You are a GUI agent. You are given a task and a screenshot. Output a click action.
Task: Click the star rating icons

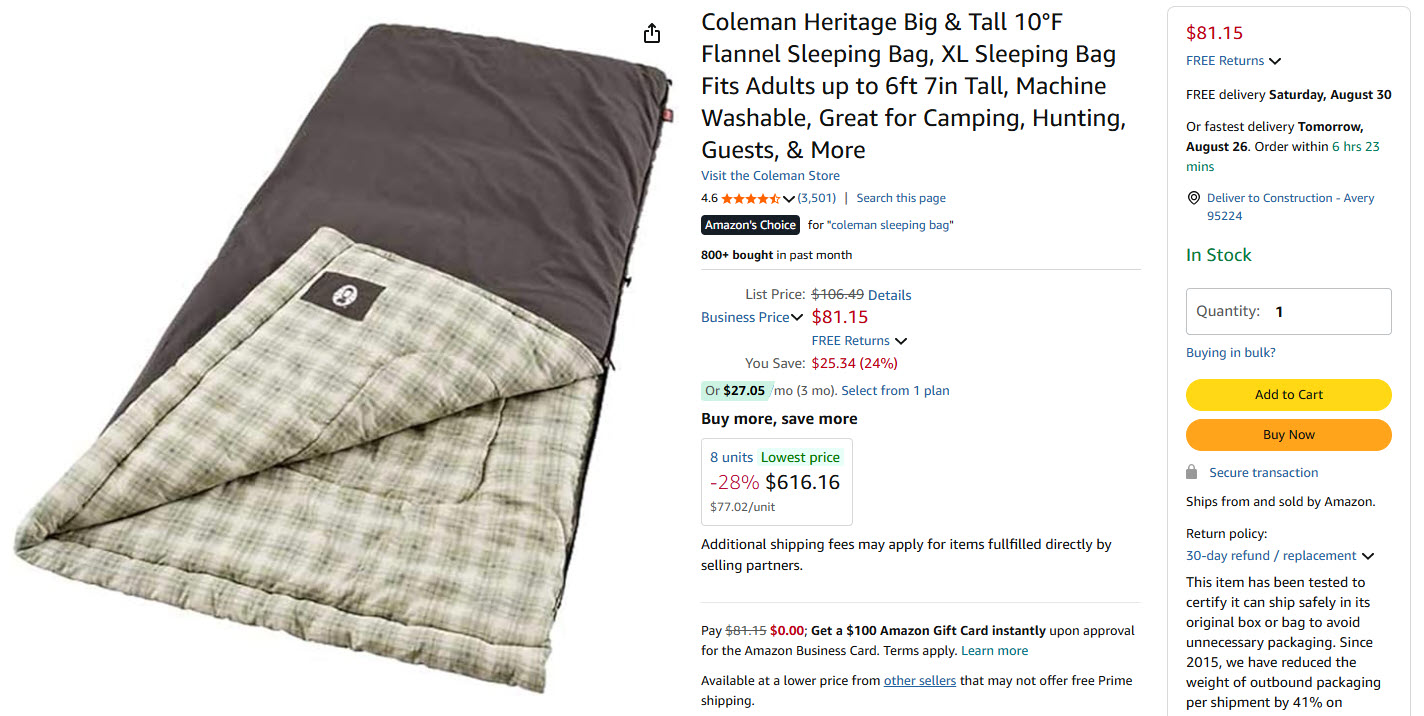[751, 198]
